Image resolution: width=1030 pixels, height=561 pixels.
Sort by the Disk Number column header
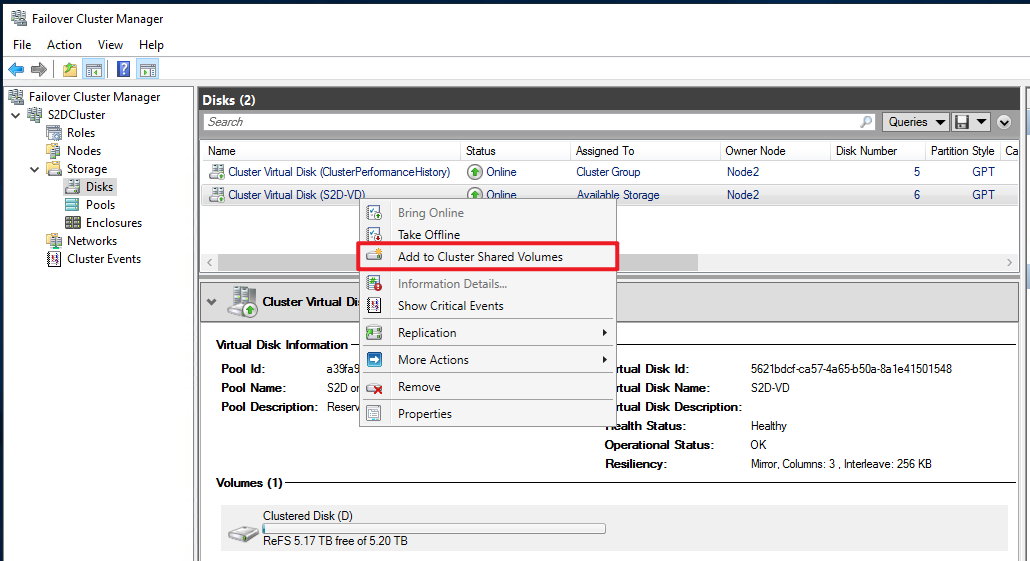click(878, 151)
